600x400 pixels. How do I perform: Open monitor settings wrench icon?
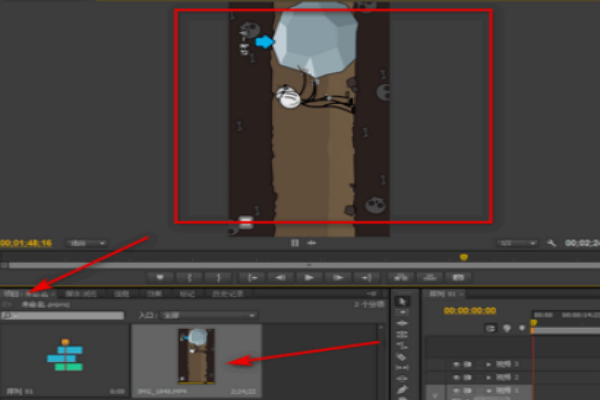click(551, 243)
